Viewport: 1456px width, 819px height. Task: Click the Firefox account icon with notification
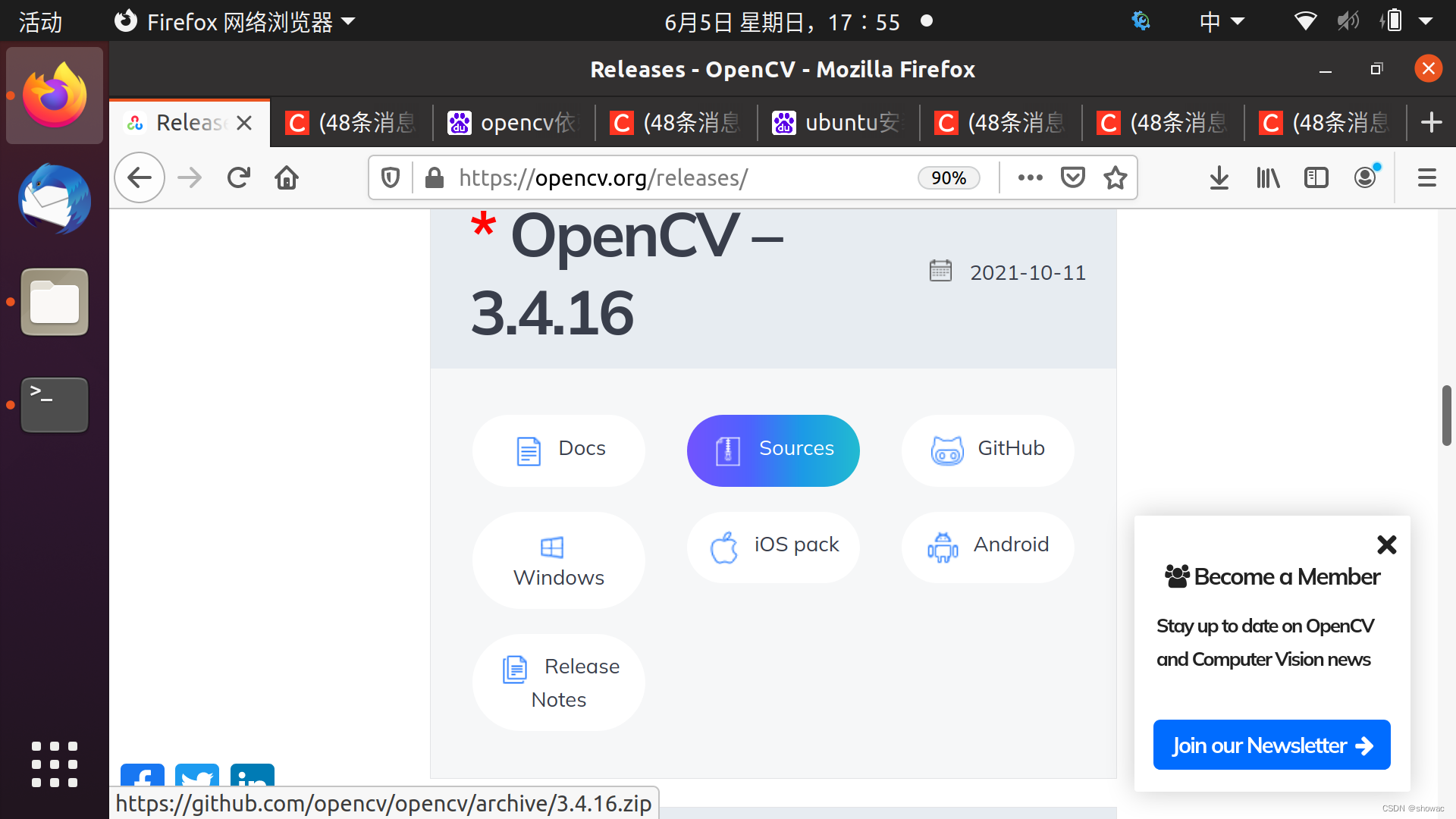click(x=1365, y=177)
